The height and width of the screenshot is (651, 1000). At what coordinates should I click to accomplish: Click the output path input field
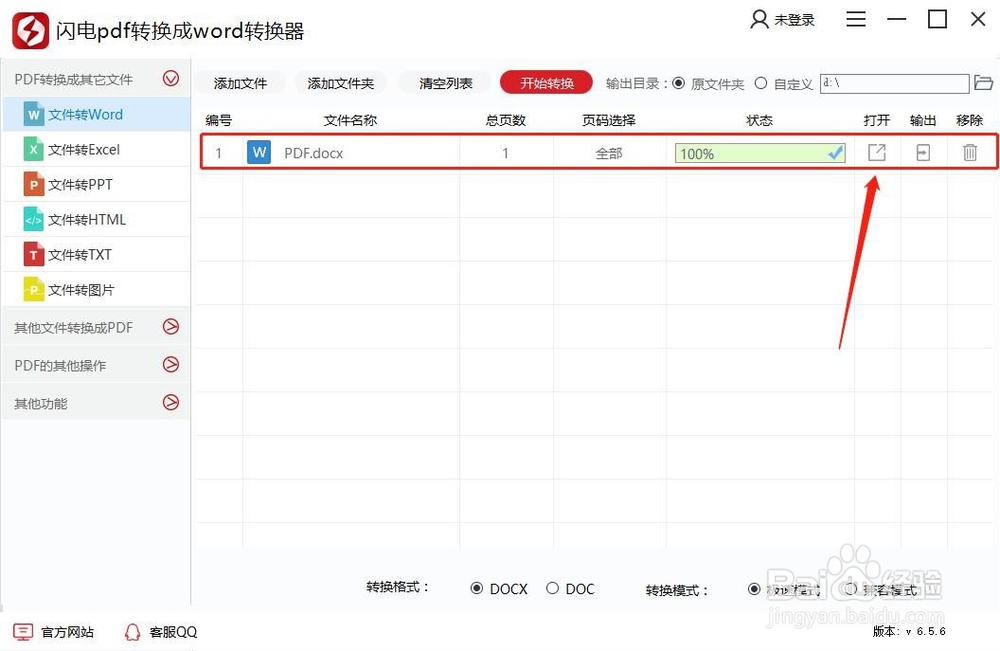pyautogui.click(x=895, y=84)
